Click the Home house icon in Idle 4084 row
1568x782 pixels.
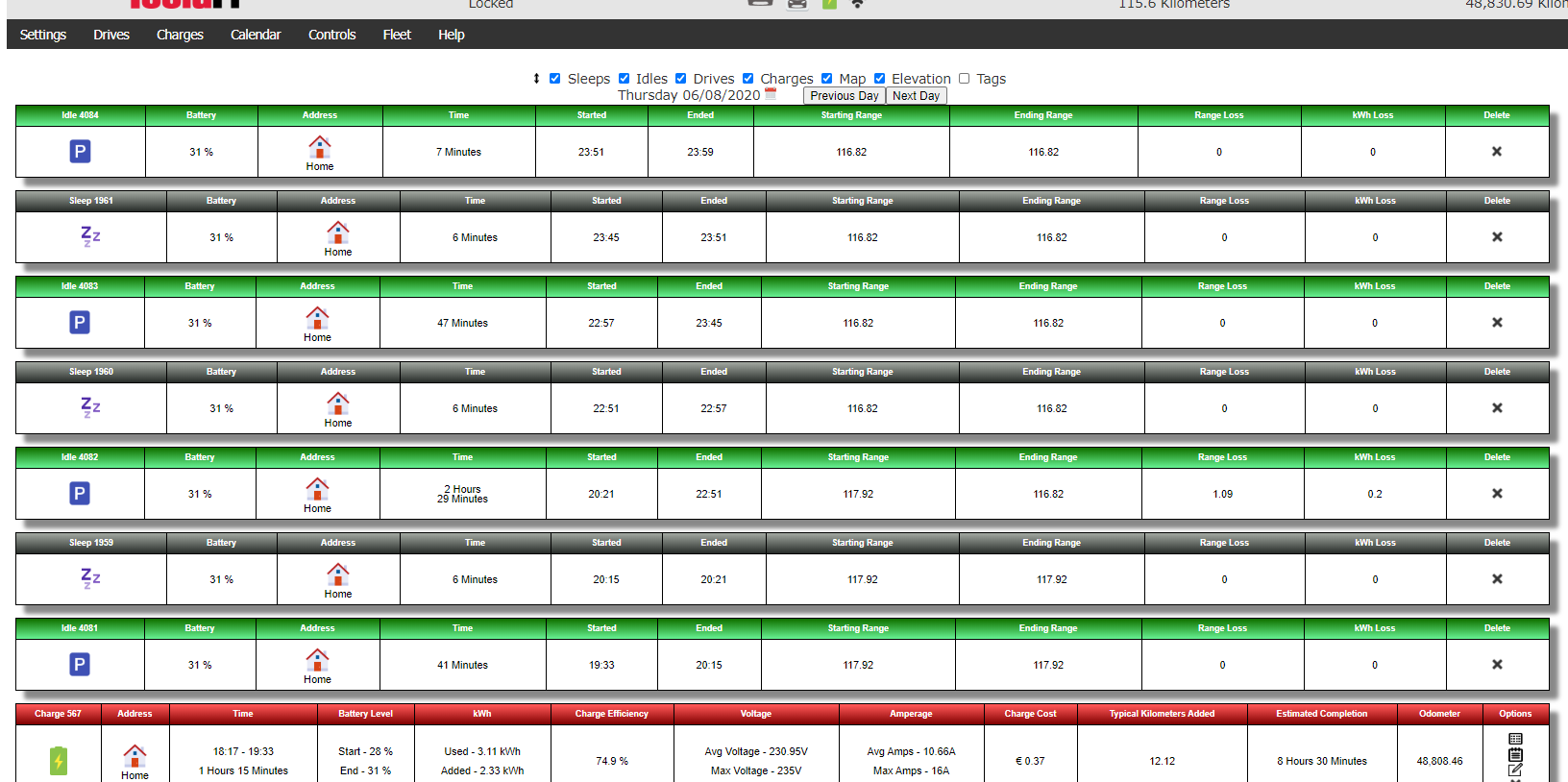click(x=320, y=146)
